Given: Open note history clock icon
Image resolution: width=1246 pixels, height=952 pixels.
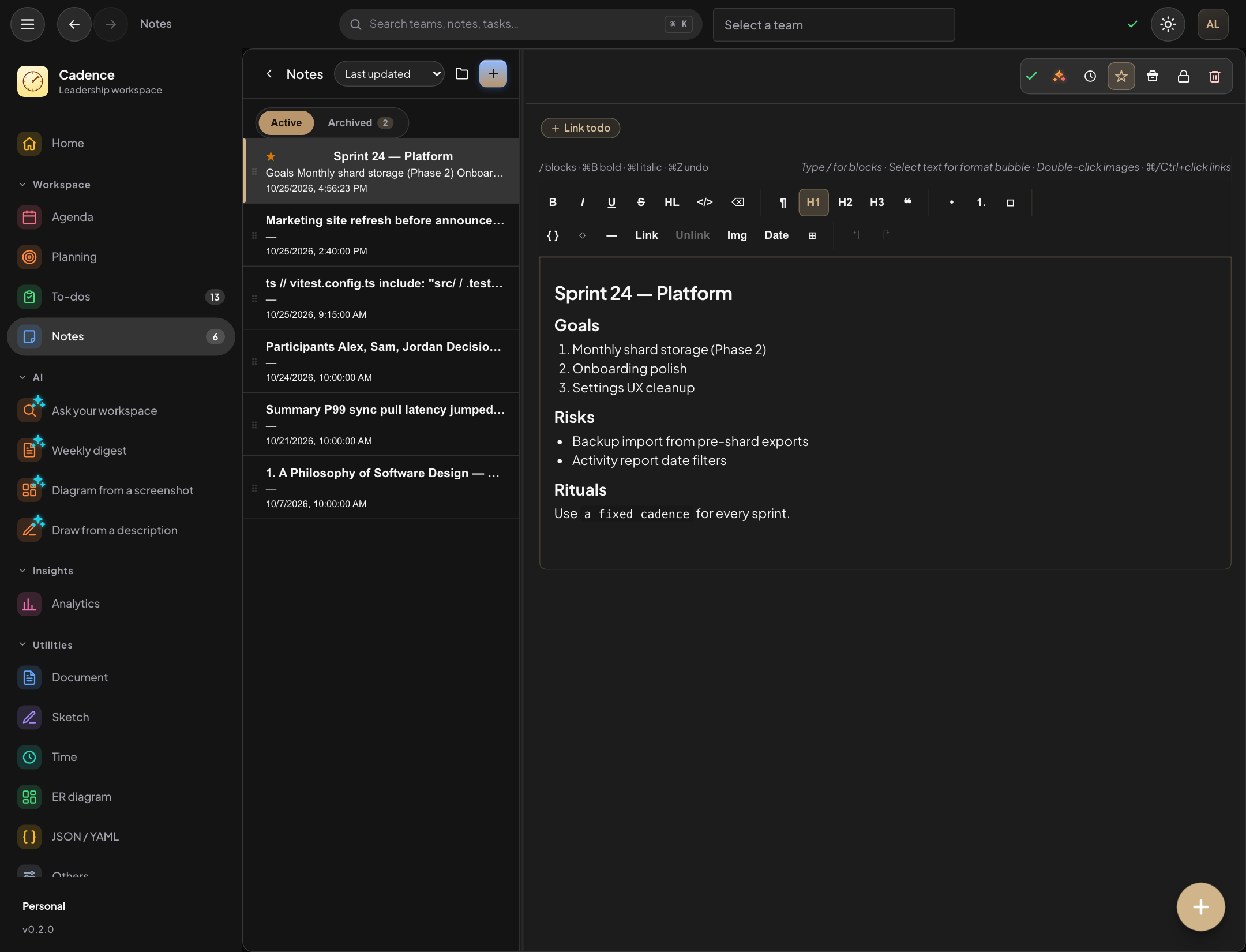Looking at the screenshot, I should coord(1090,76).
